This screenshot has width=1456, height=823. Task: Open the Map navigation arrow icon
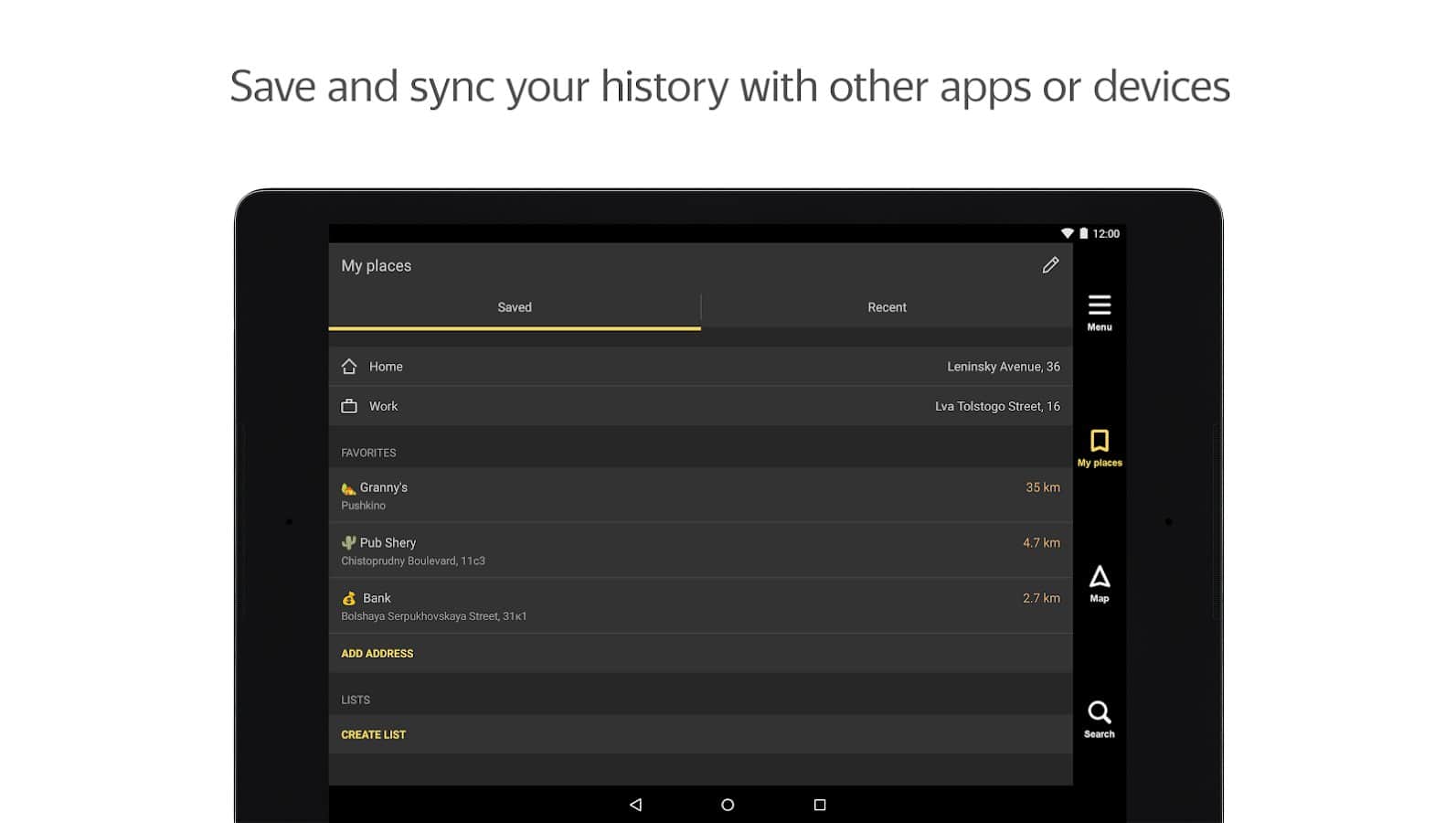point(1099,583)
